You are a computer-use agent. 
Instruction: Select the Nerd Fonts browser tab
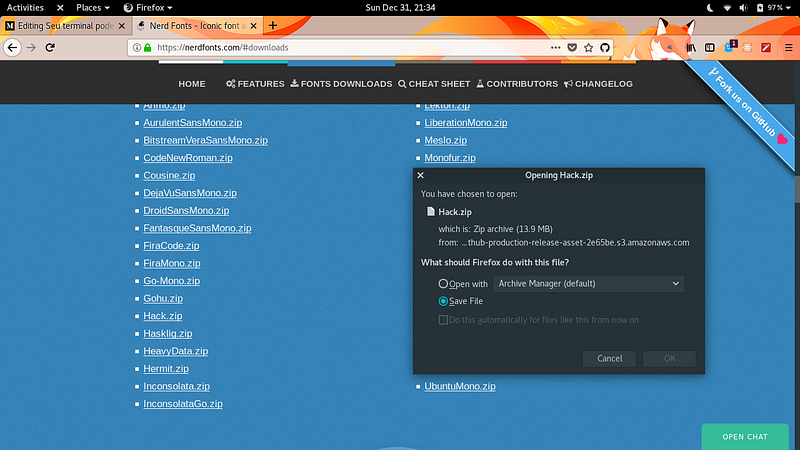coord(196,26)
